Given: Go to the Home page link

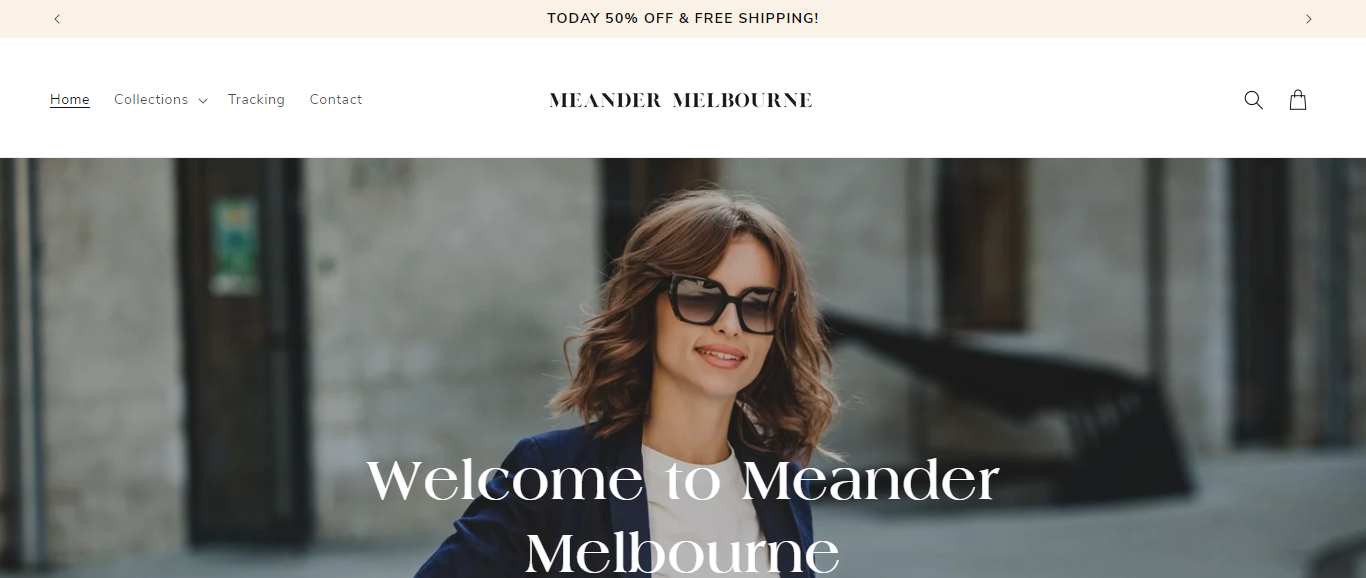Looking at the screenshot, I should [x=70, y=100].
